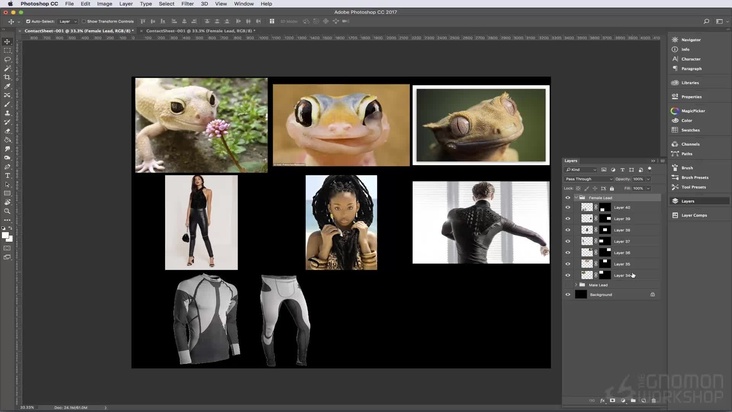Select the Horizontal Type tool
The width and height of the screenshot is (732, 412).
[7, 175]
